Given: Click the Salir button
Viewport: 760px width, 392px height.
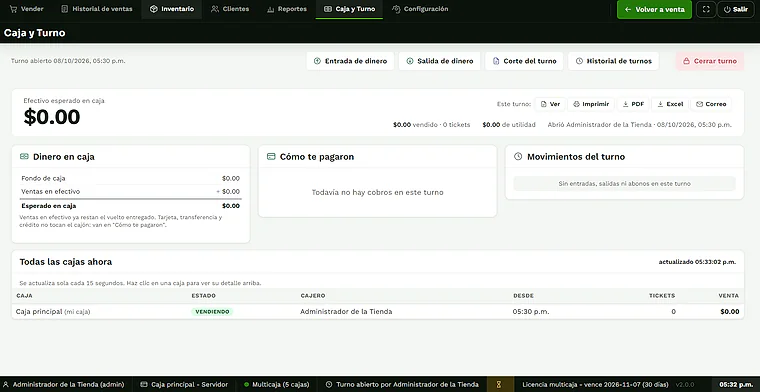Looking at the screenshot, I should click(736, 9).
